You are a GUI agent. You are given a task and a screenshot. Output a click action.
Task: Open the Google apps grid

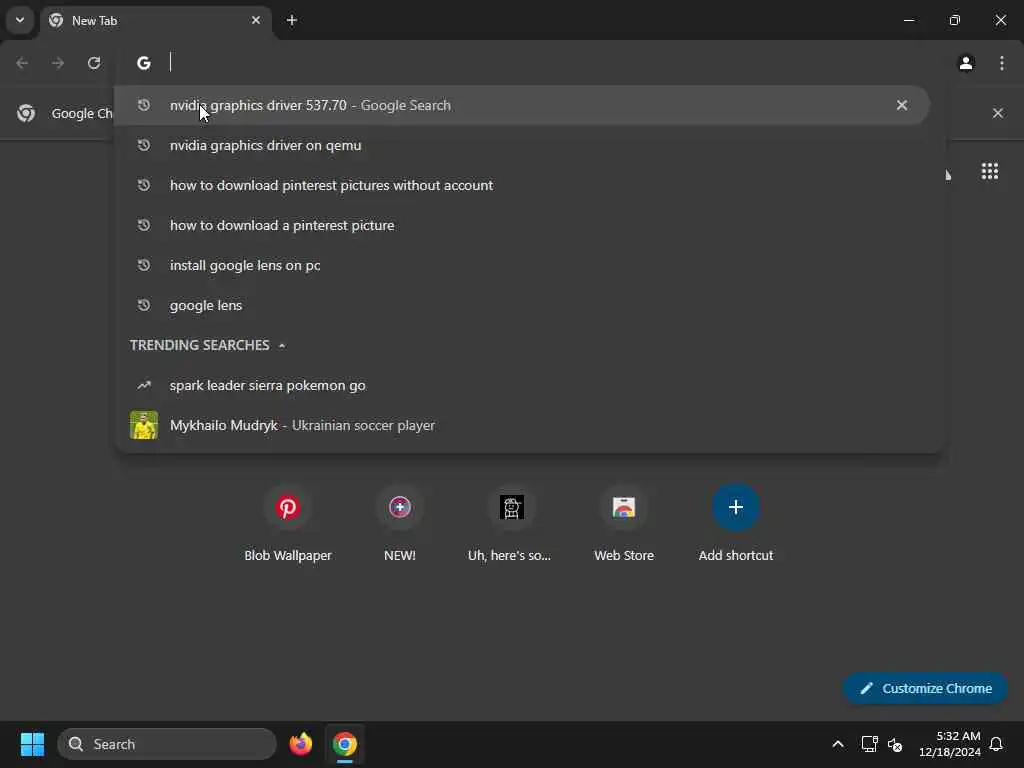tap(989, 171)
